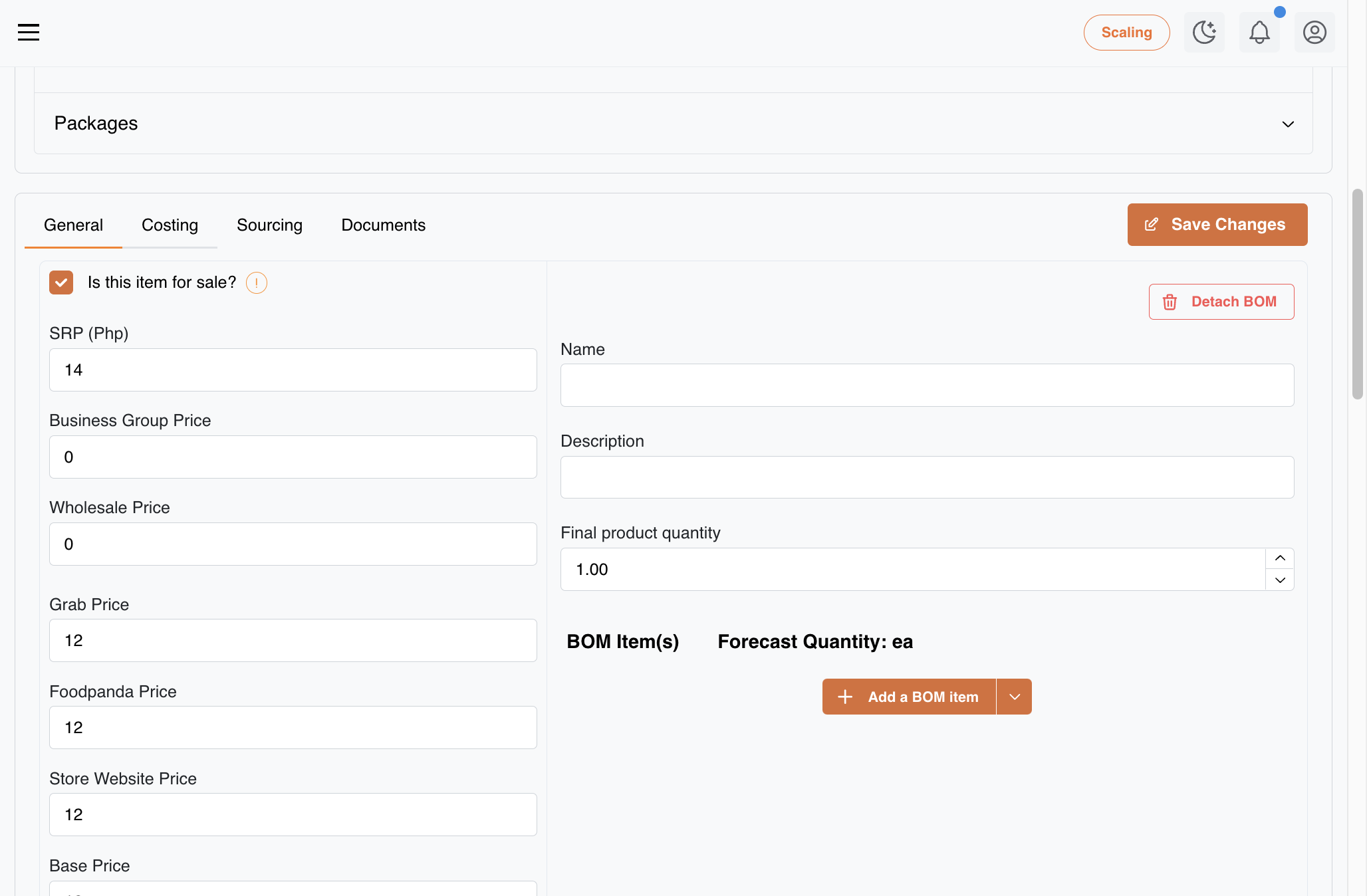The image size is (1367, 896).
Task: Focus the Business Group Price field
Action: click(293, 457)
